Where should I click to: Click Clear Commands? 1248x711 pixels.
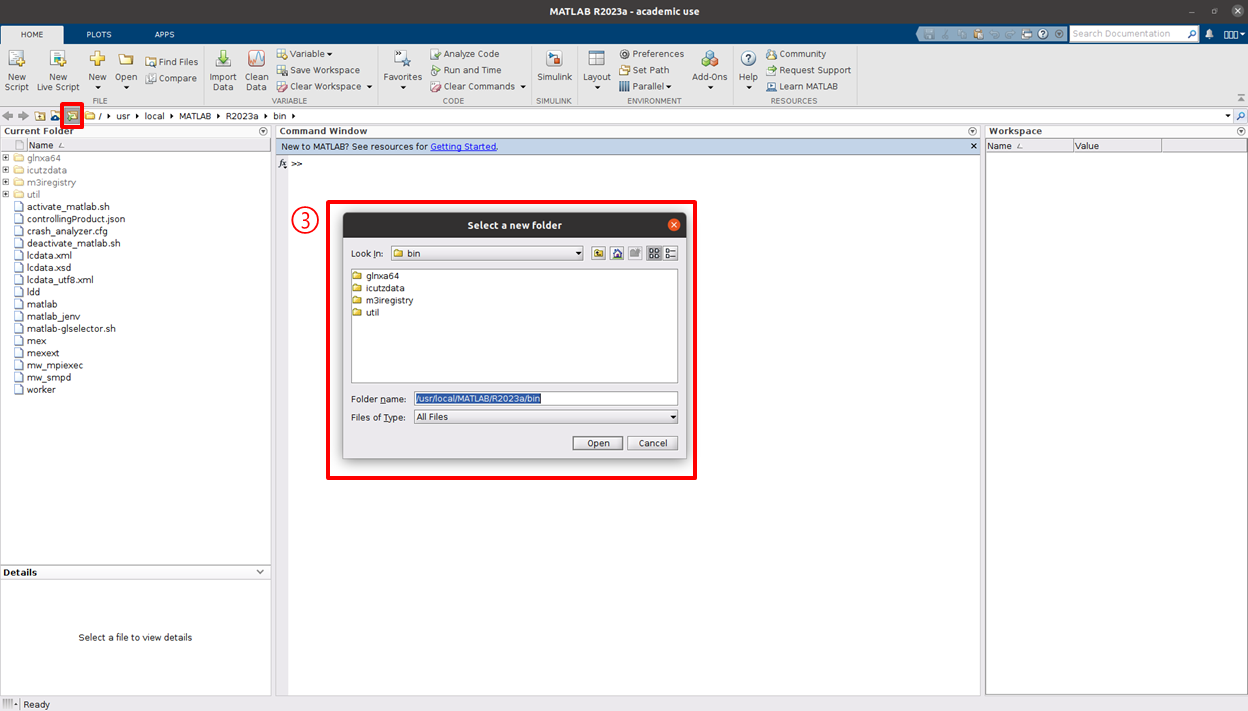tap(472, 86)
